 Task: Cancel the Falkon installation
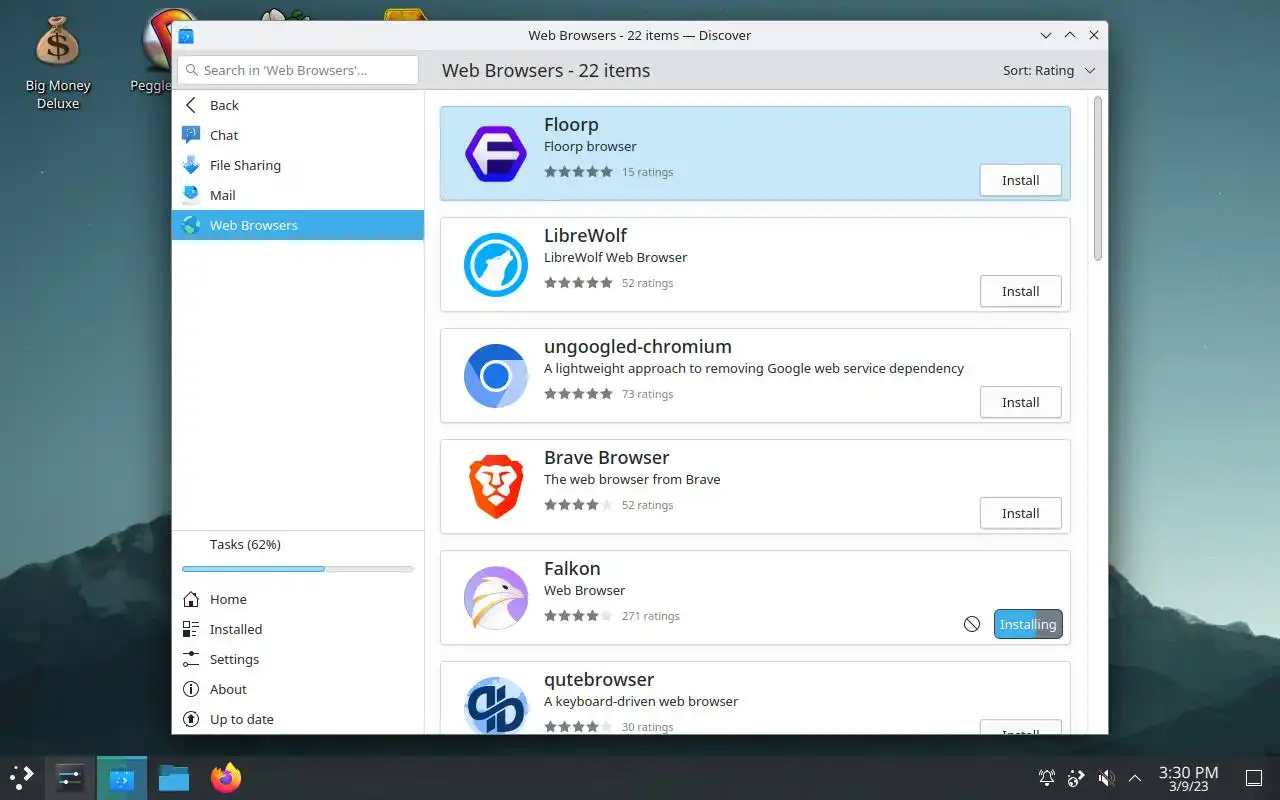click(972, 624)
